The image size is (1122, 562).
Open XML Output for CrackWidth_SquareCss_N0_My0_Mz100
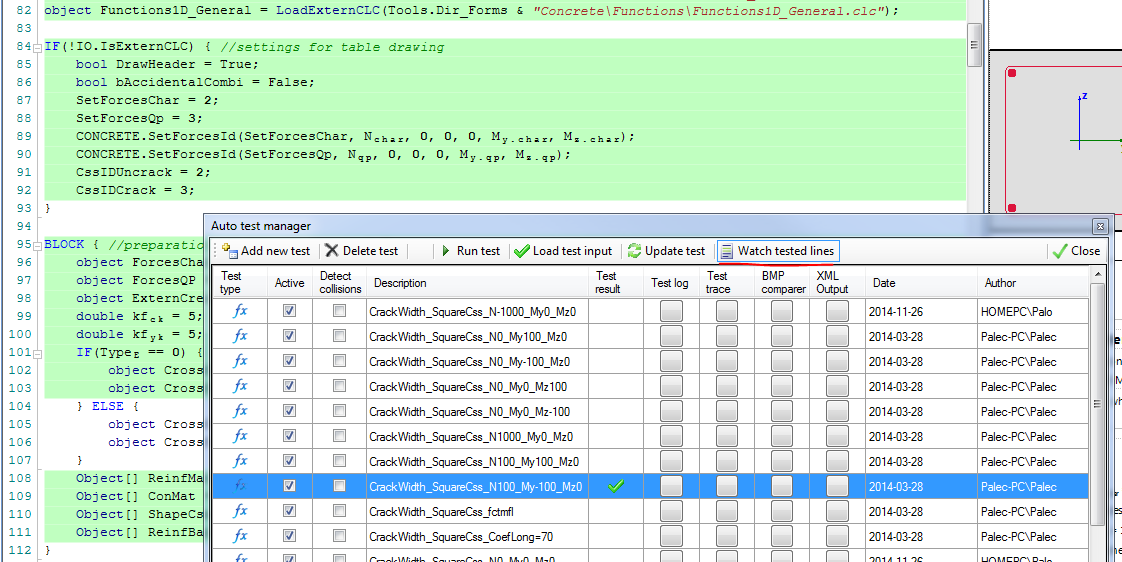[x=837, y=387]
